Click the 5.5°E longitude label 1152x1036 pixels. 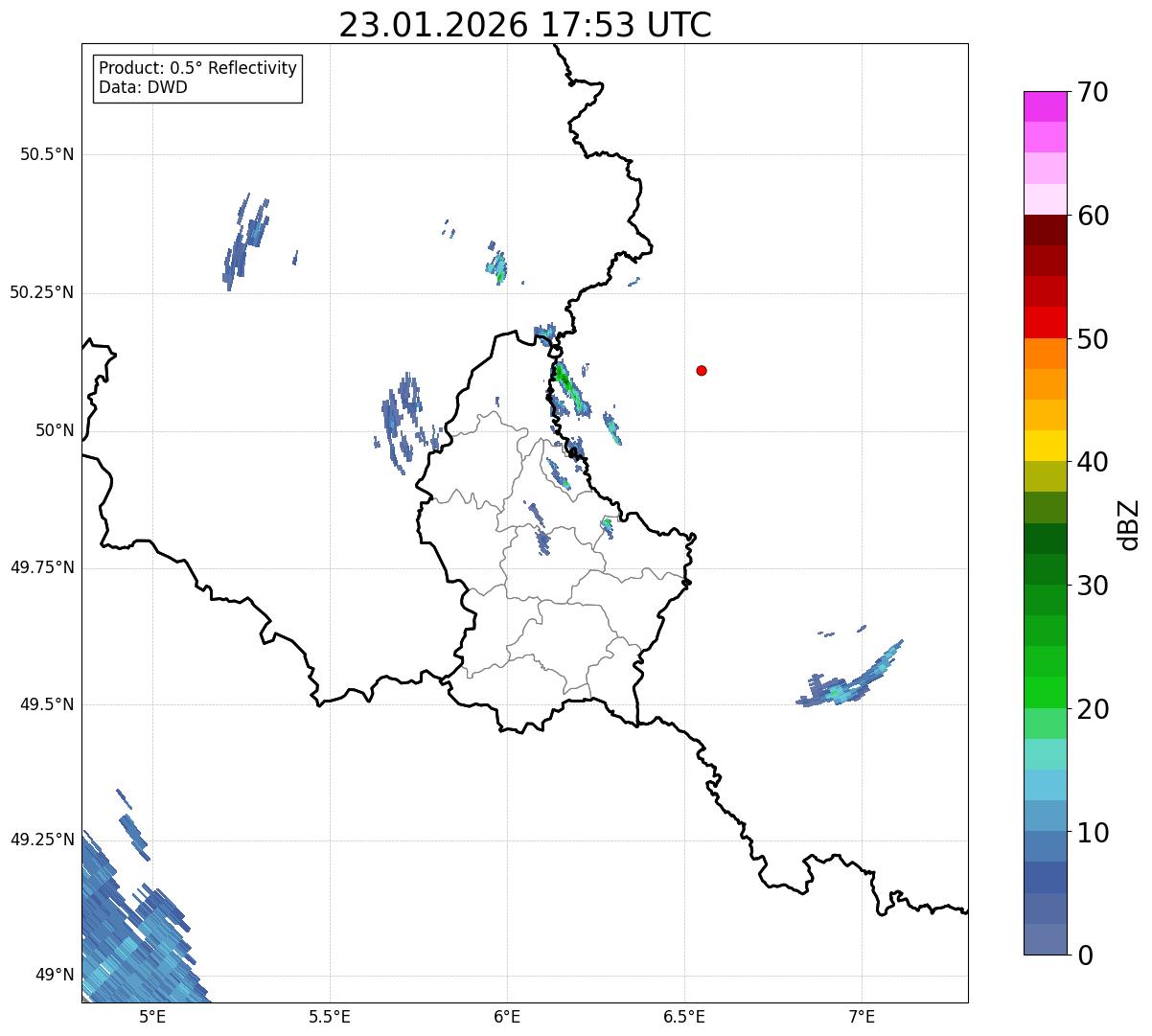[x=330, y=1016]
